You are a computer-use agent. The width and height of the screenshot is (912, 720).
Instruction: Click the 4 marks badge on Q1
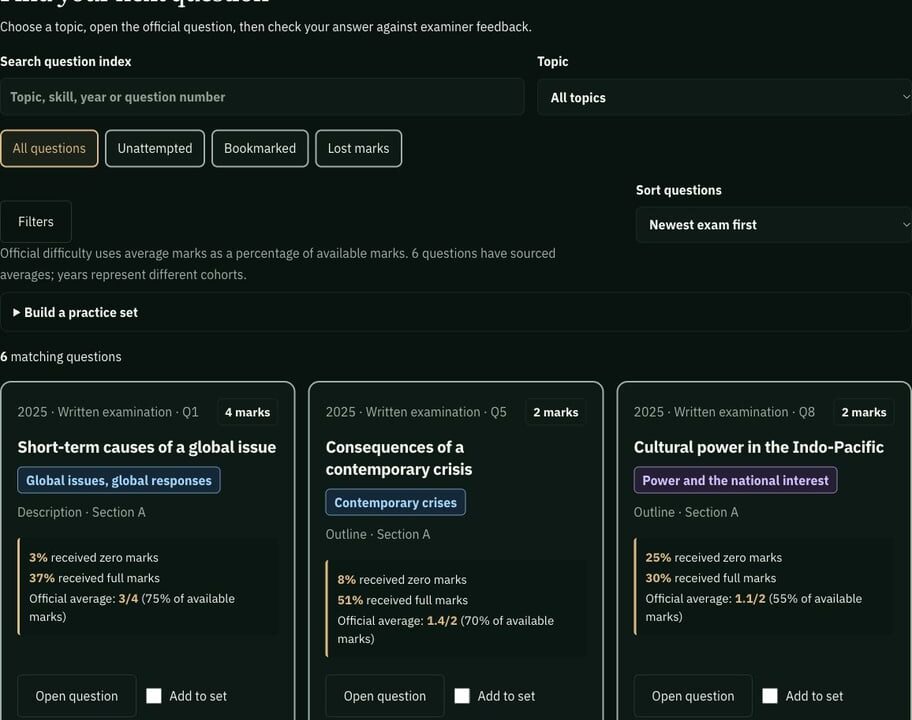(x=248, y=412)
